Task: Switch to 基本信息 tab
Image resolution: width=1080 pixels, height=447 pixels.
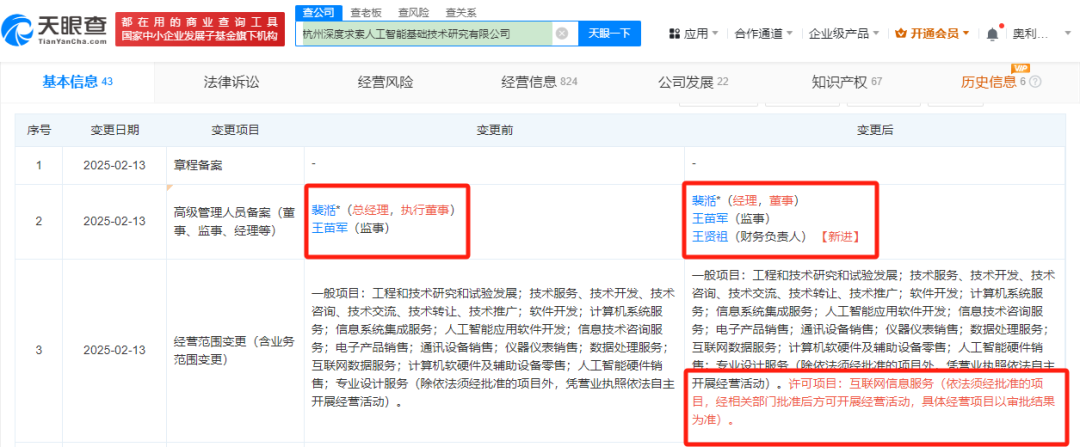Action: (x=77, y=82)
